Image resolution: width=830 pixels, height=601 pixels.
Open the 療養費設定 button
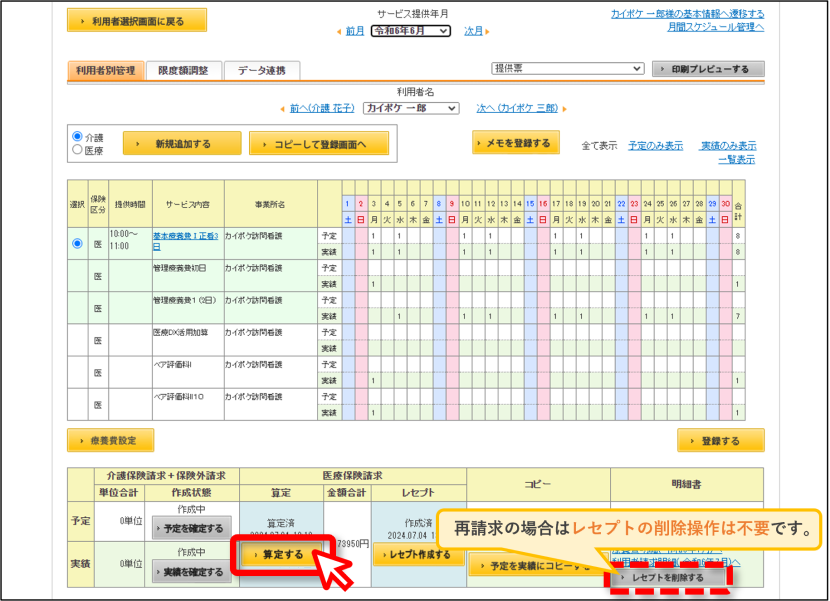(x=111, y=441)
